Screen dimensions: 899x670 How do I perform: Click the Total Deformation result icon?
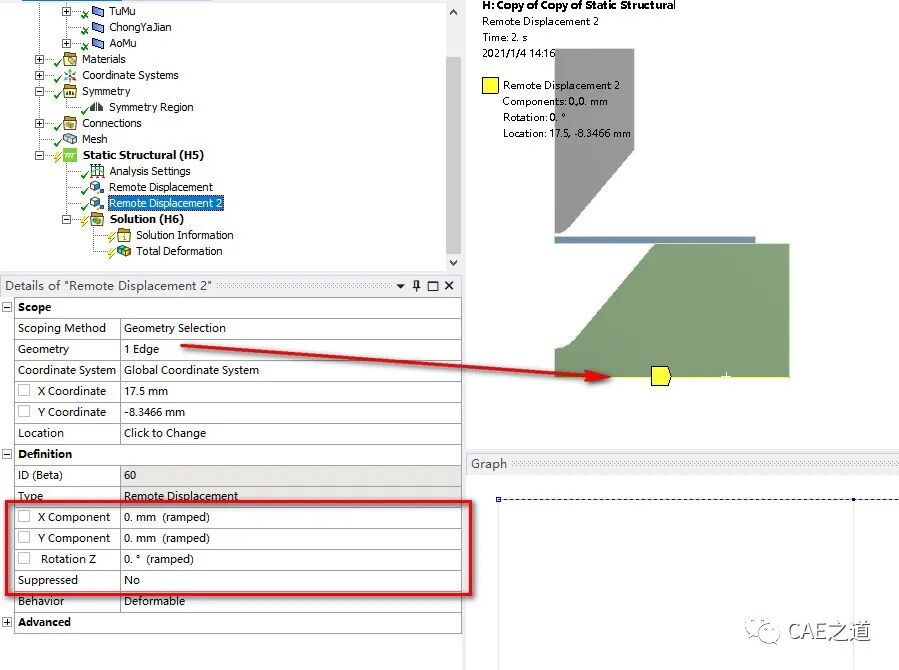124,251
